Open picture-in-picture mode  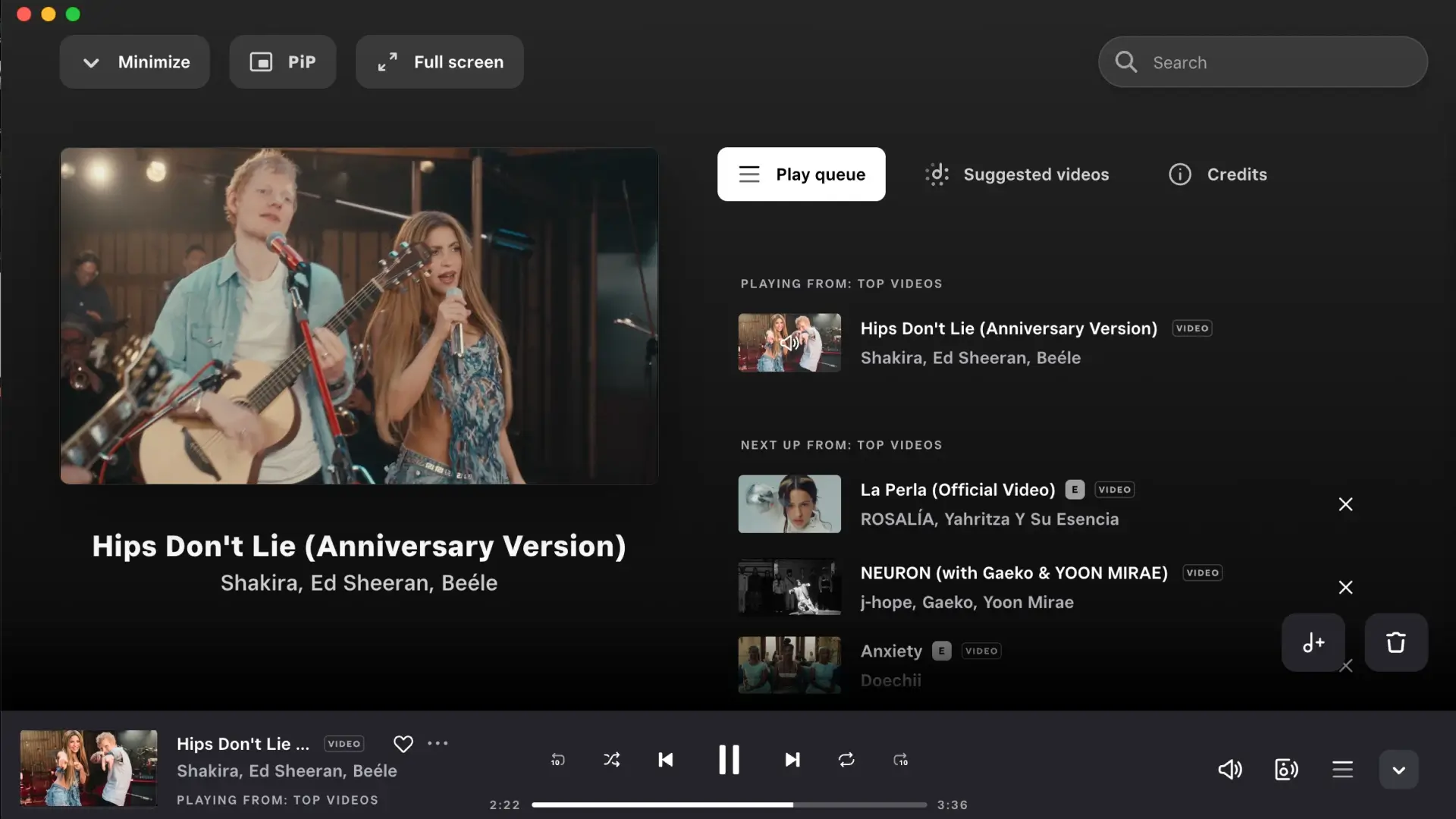pyautogui.click(x=282, y=61)
